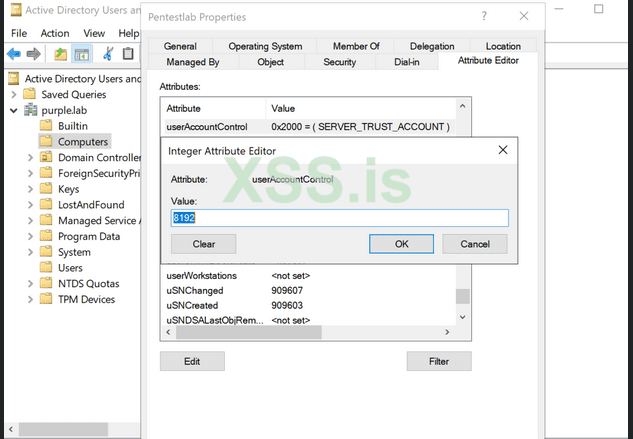Switch to the General tab
This screenshot has width=633, height=439.
pyautogui.click(x=180, y=46)
